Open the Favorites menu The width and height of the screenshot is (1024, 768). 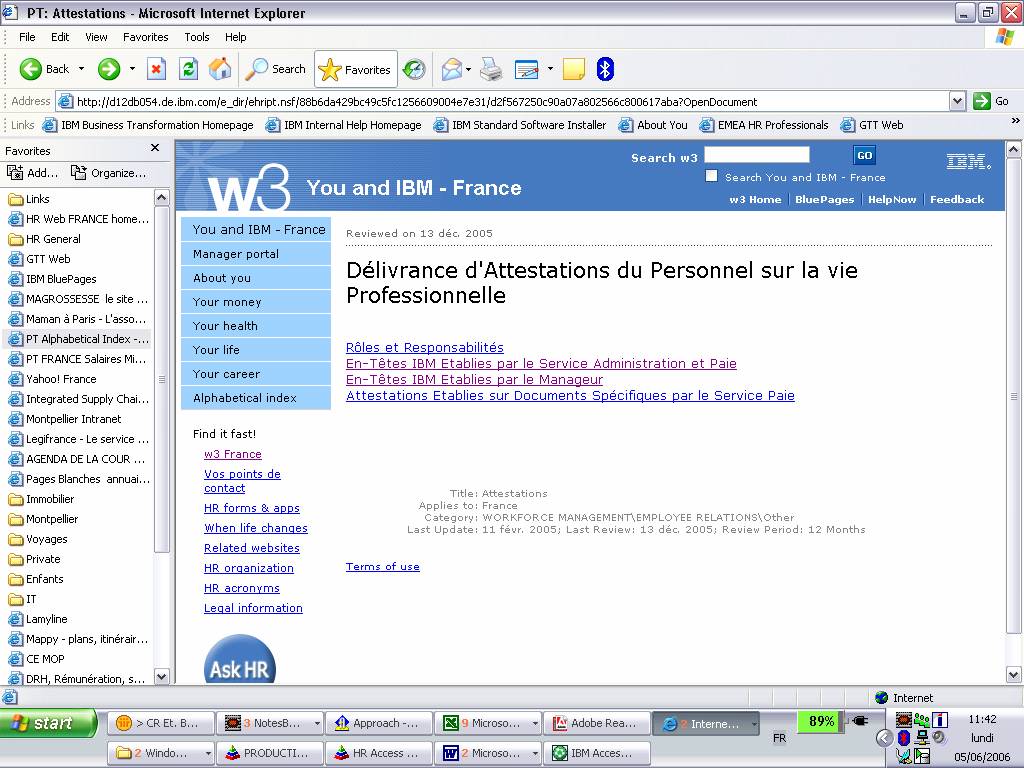[x=145, y=37]
